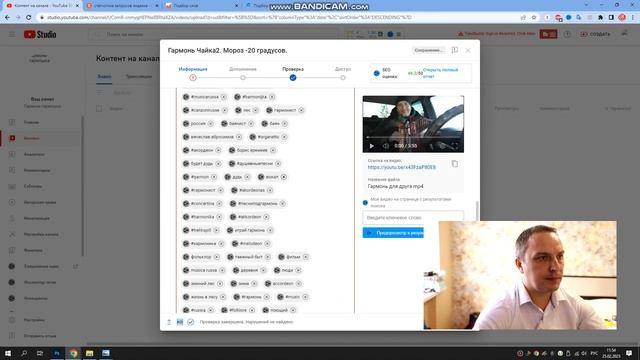640x360 pixels.
Task: Remove the вячеслав абросимов tag
Action: [x=239, y=137]
